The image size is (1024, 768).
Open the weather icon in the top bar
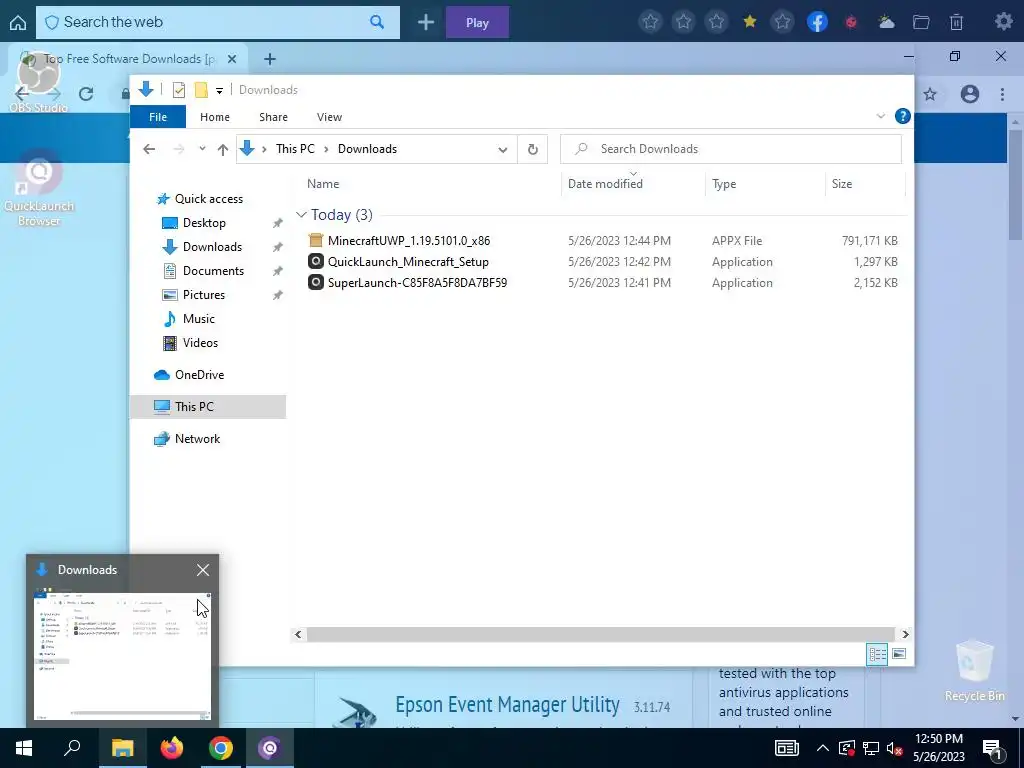tap(887, 23)
